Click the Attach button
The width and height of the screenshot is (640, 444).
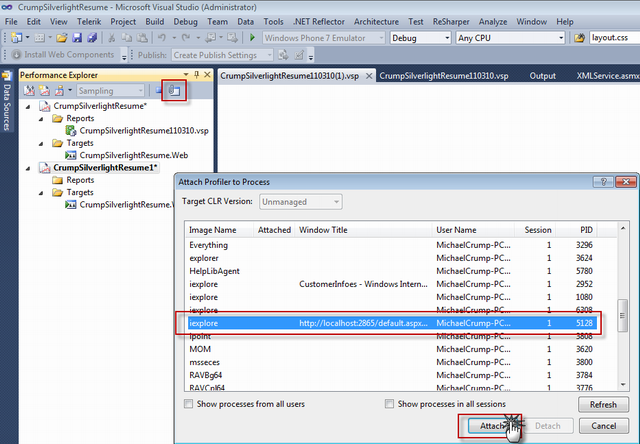[x=493, y=426]
